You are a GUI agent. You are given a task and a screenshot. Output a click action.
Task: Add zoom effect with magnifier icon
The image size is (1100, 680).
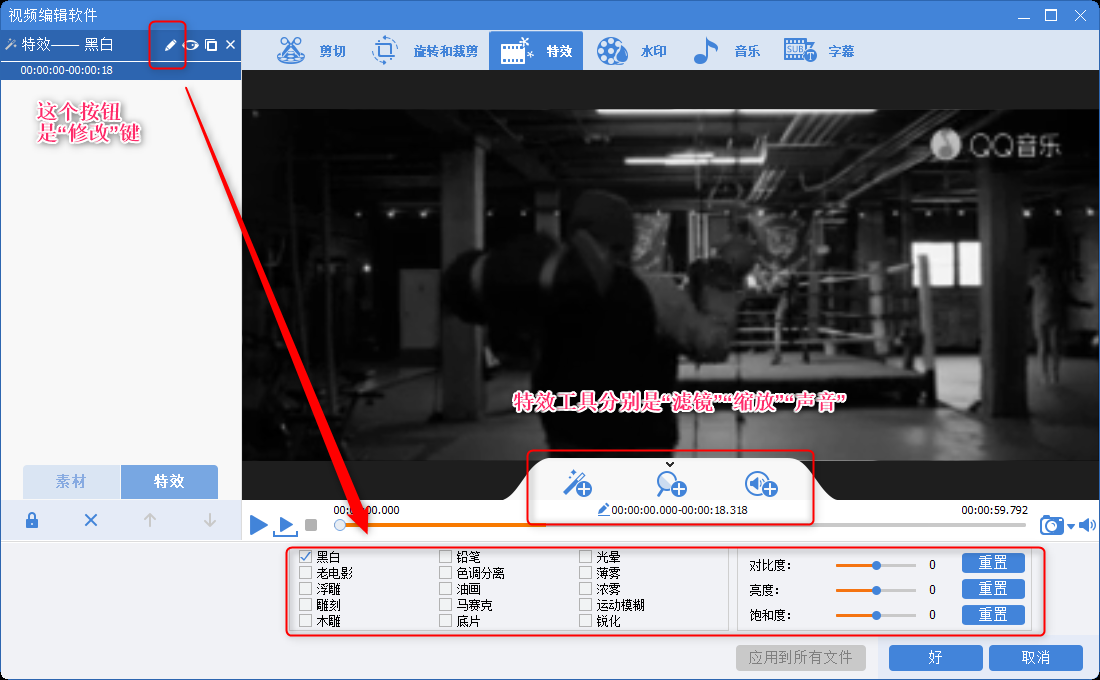[671, 484]
